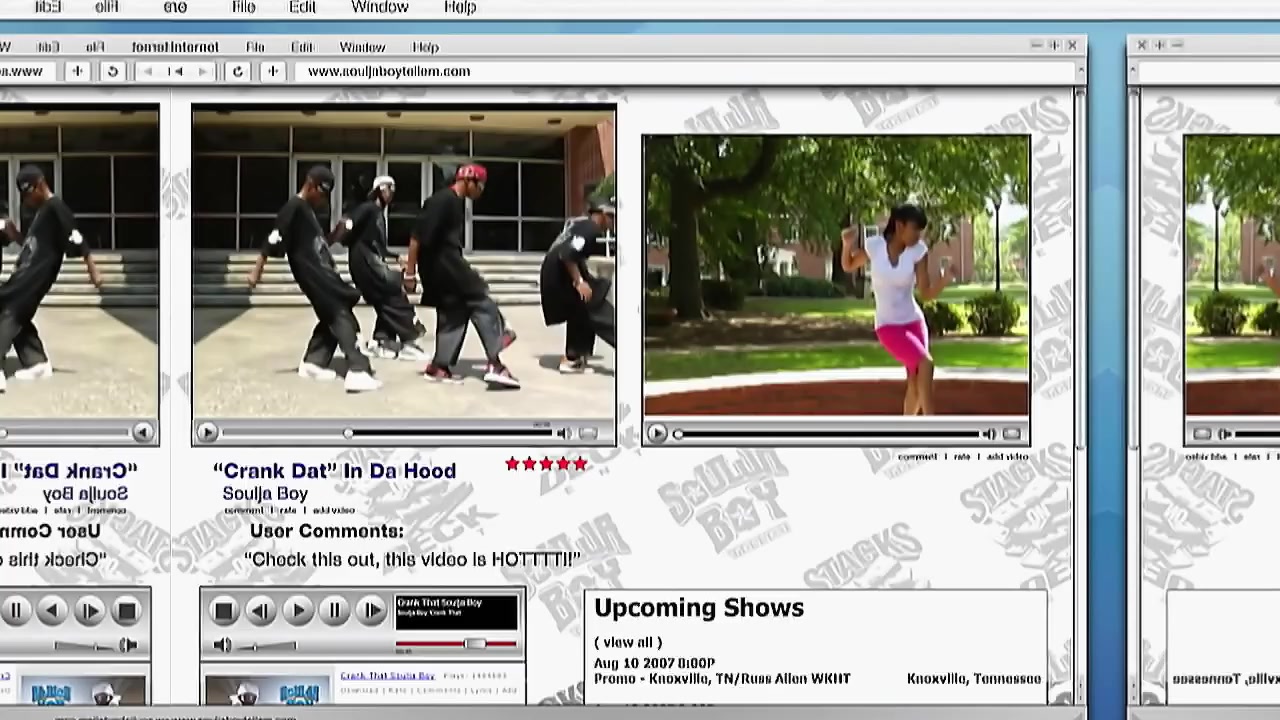Viewport: 1280px width, 720px height.
Task: Open fullscreen on Crank Dat In Da Hood video
Action: pos(588,433)
